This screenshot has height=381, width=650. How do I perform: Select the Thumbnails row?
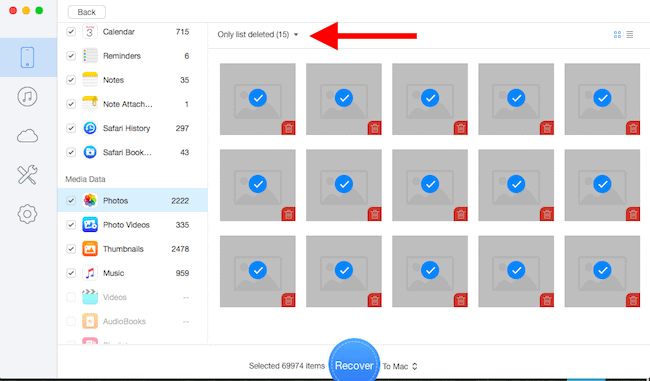click(132, 249)
